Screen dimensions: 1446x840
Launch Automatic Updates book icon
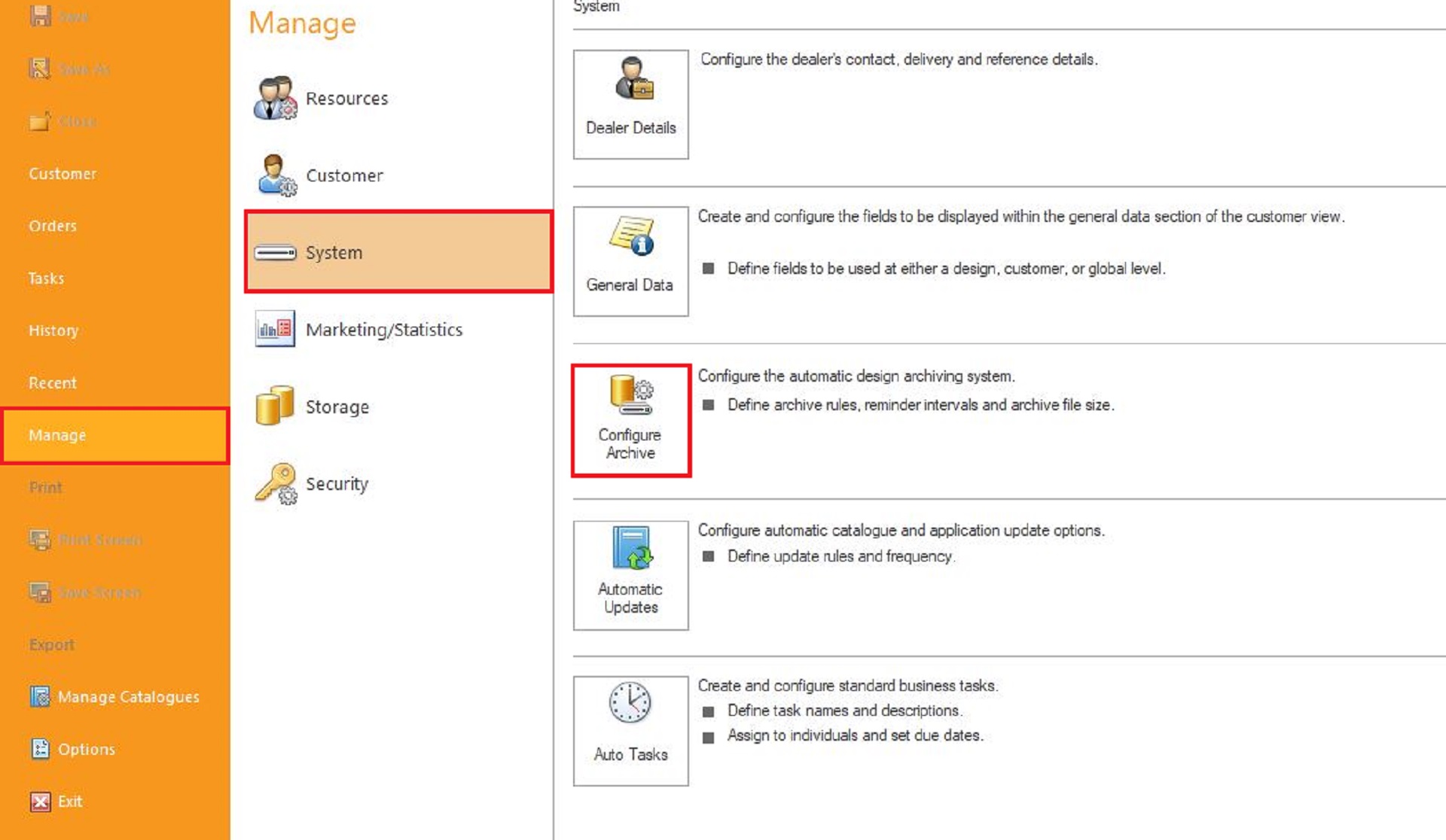pos(632,548)
